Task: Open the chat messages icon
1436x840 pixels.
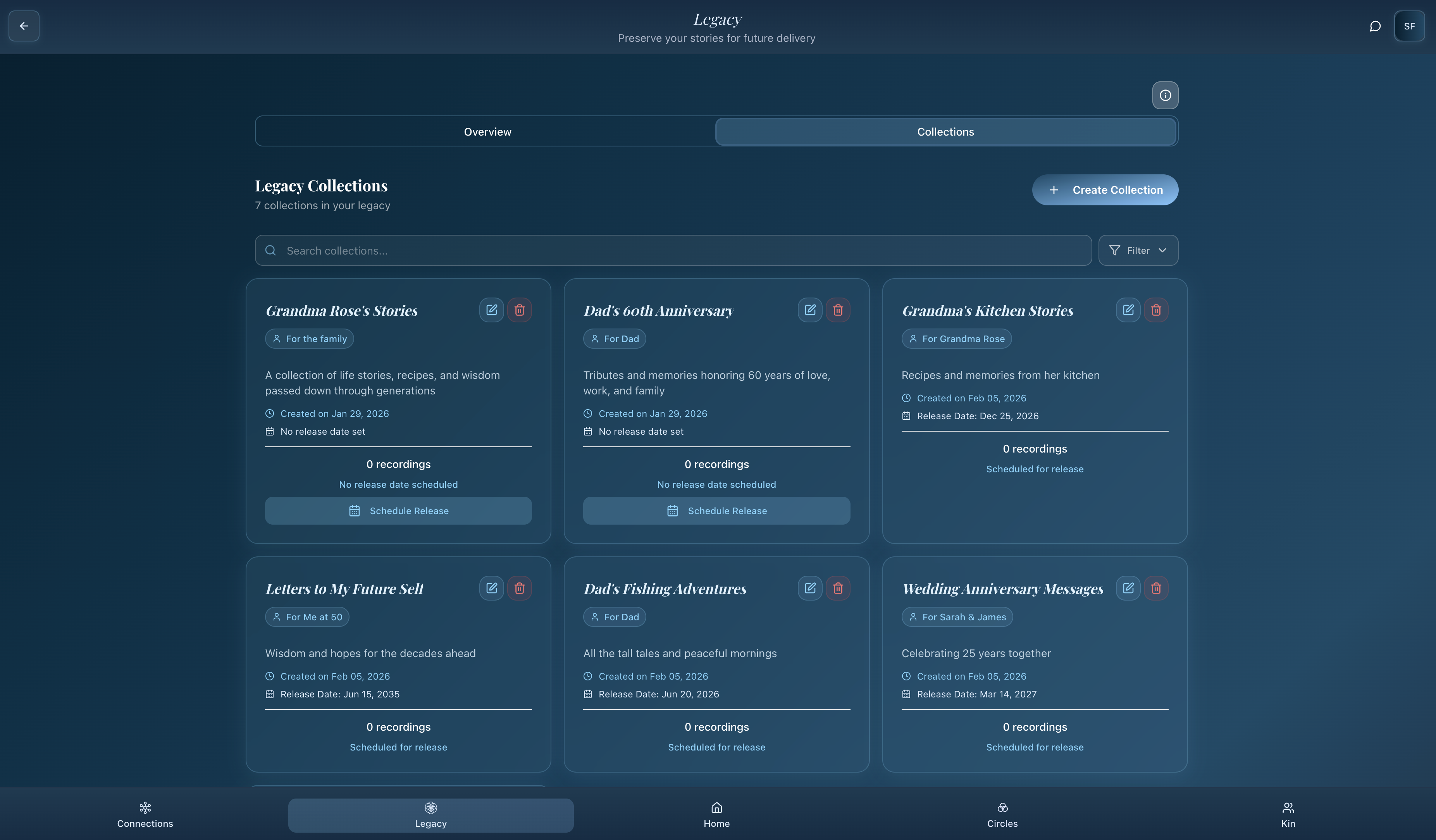Action: coord(1374,26)
